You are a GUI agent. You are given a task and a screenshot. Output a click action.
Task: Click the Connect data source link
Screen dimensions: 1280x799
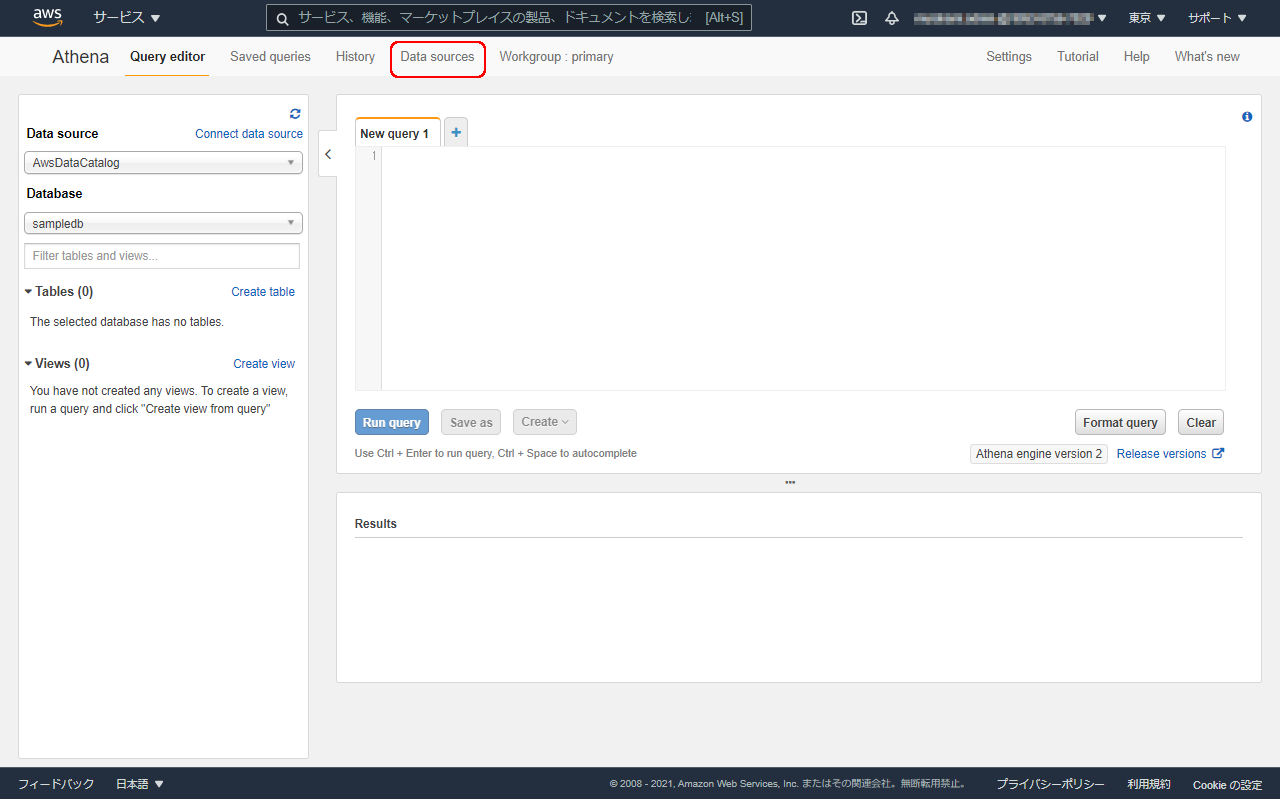point(249,134)
